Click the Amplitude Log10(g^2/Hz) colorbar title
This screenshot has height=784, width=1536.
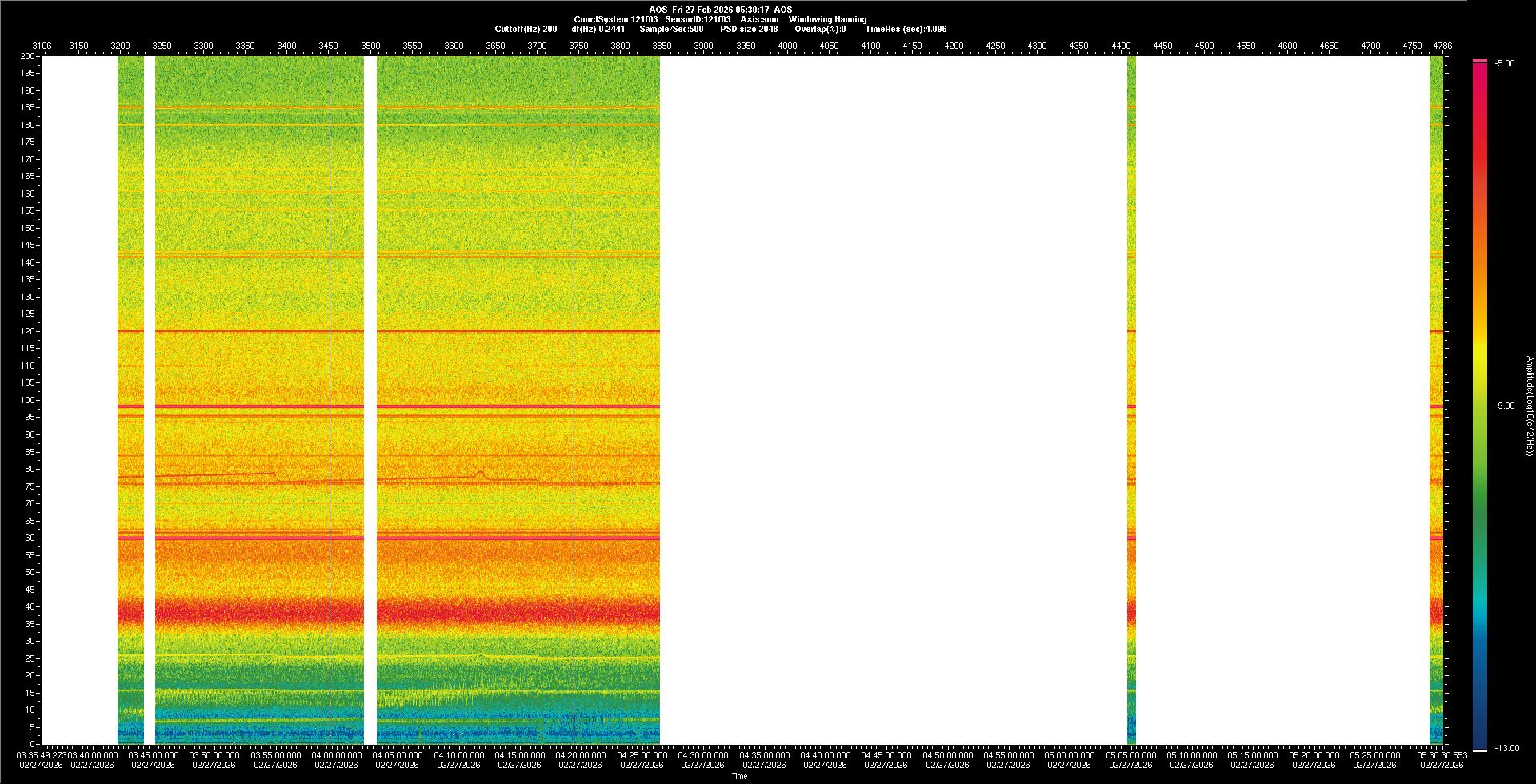pos(1529,406)
